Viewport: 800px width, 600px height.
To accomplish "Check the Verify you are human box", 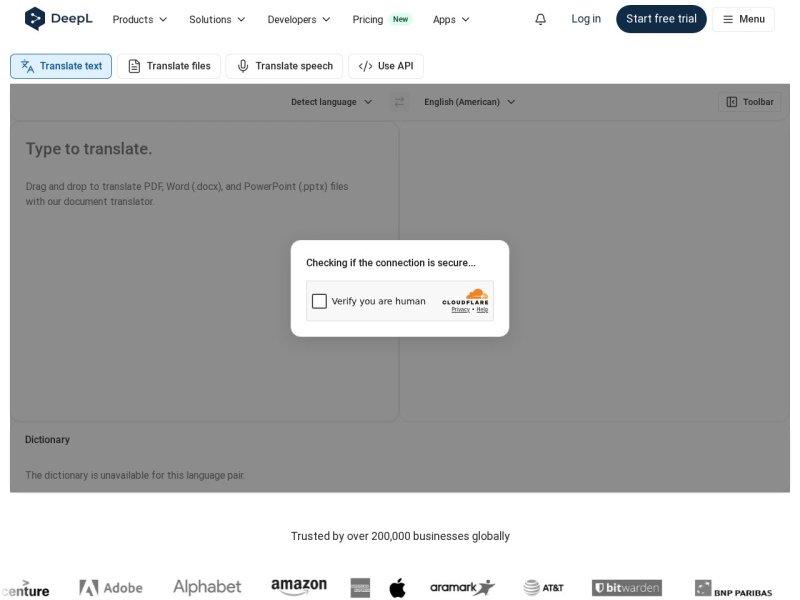I will click(319, 301).
